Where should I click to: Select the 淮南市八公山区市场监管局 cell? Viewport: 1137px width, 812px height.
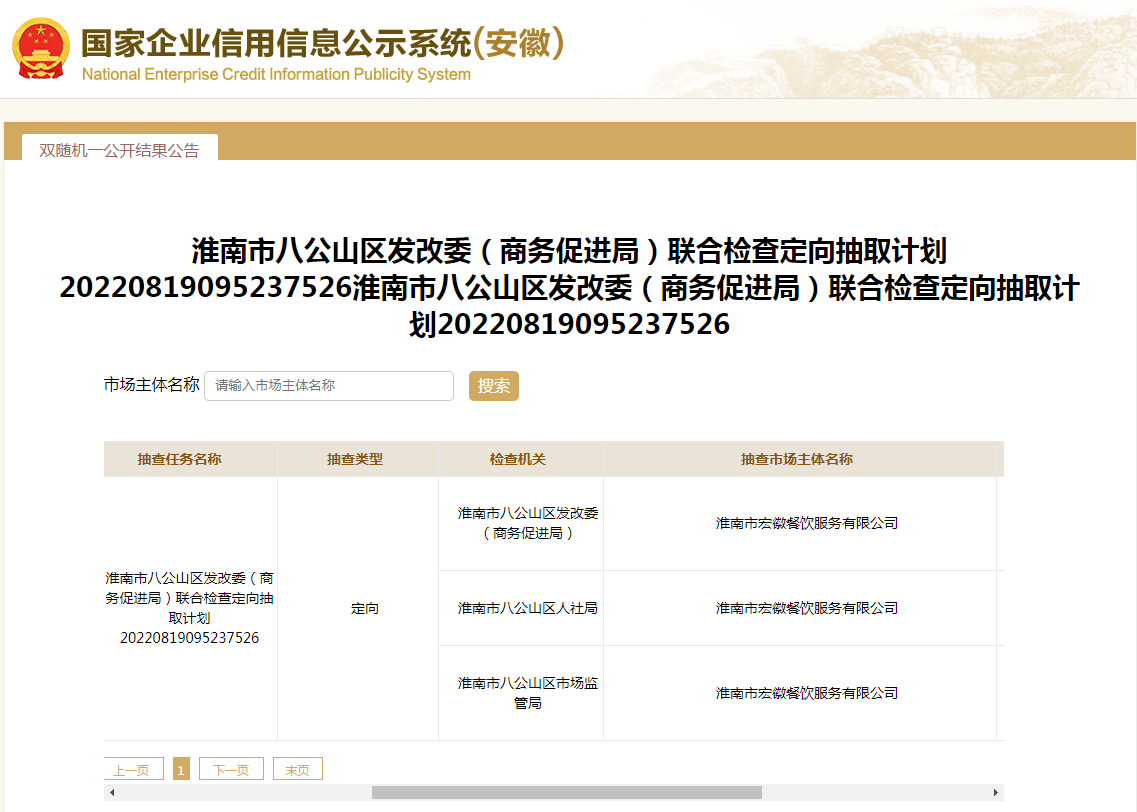pyautogui.click(x=528, y=693)
